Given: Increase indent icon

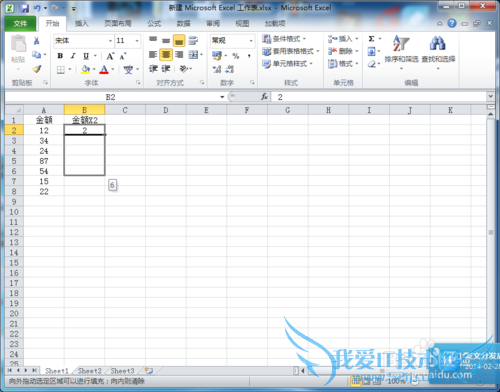Looking at the screenshot, I should click(166, 69).
